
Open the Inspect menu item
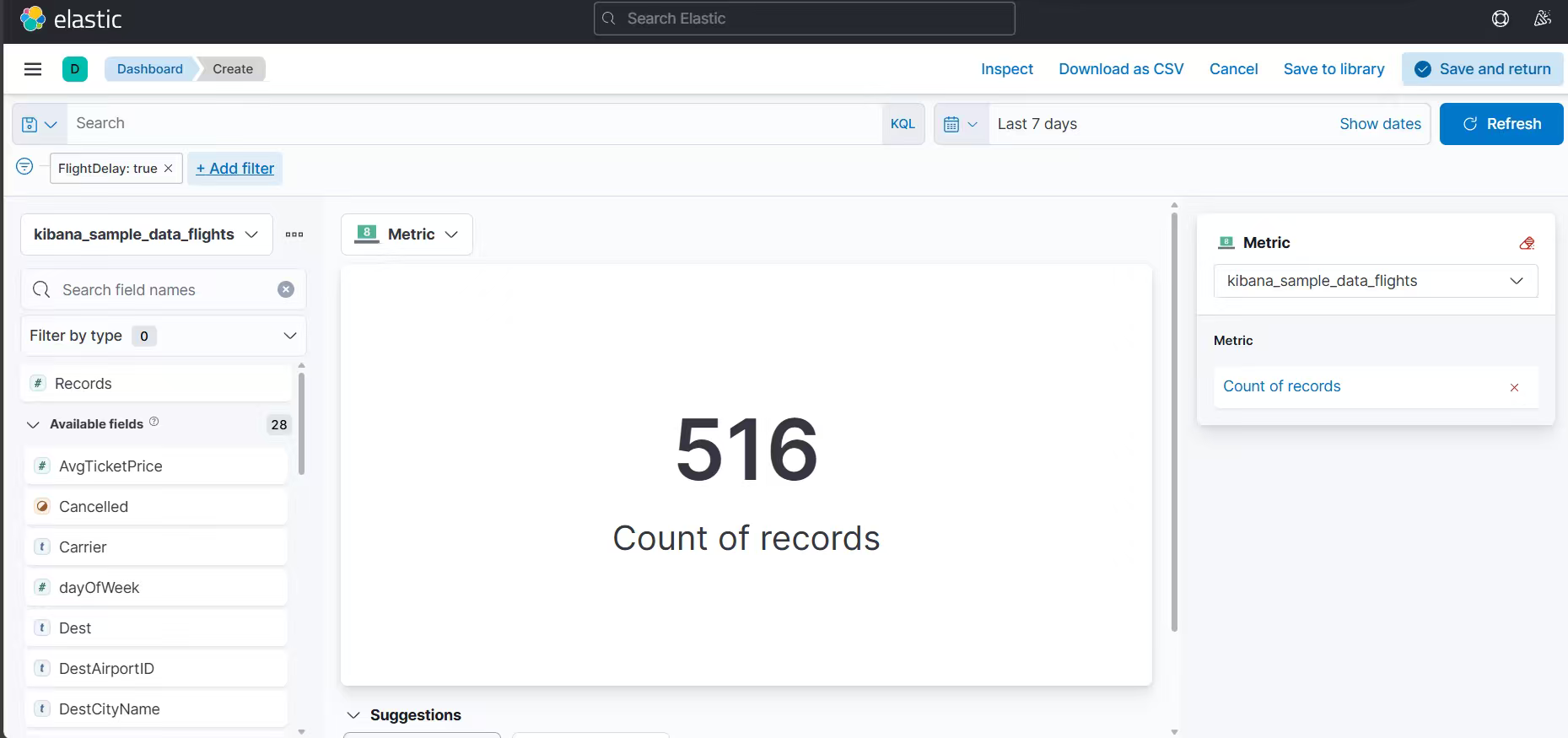[1006, 69]
